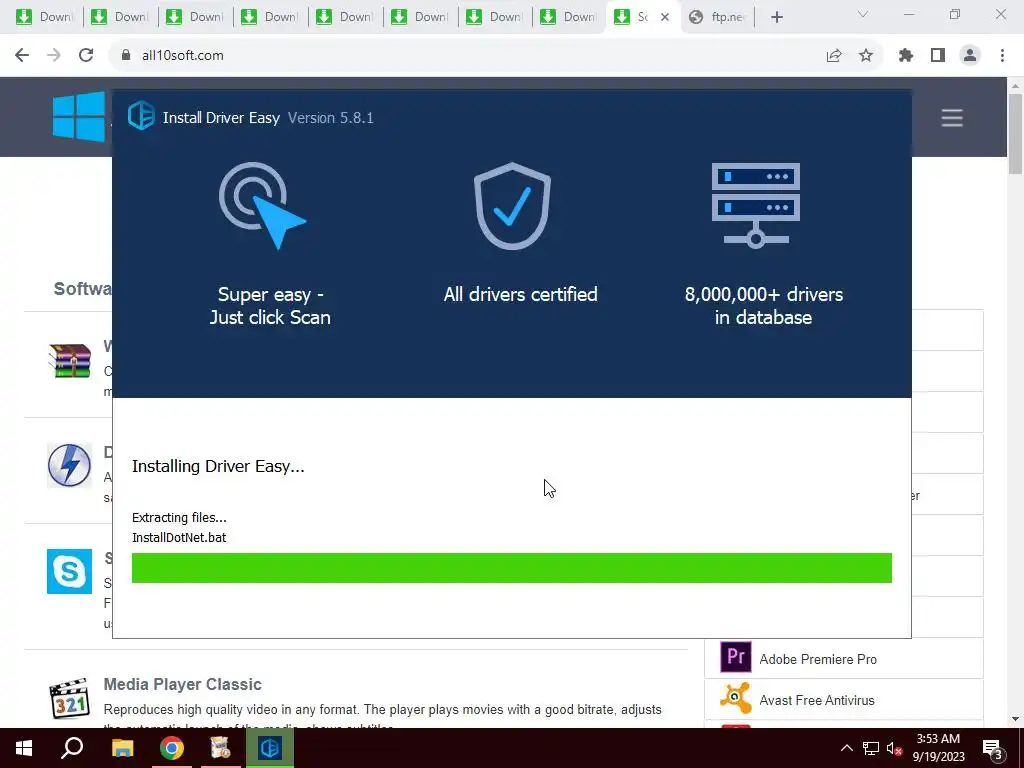Screen dimensions: 1024x768
Task: Click the 'Installing Driver Easy...' status text
Action: [218, 466]
